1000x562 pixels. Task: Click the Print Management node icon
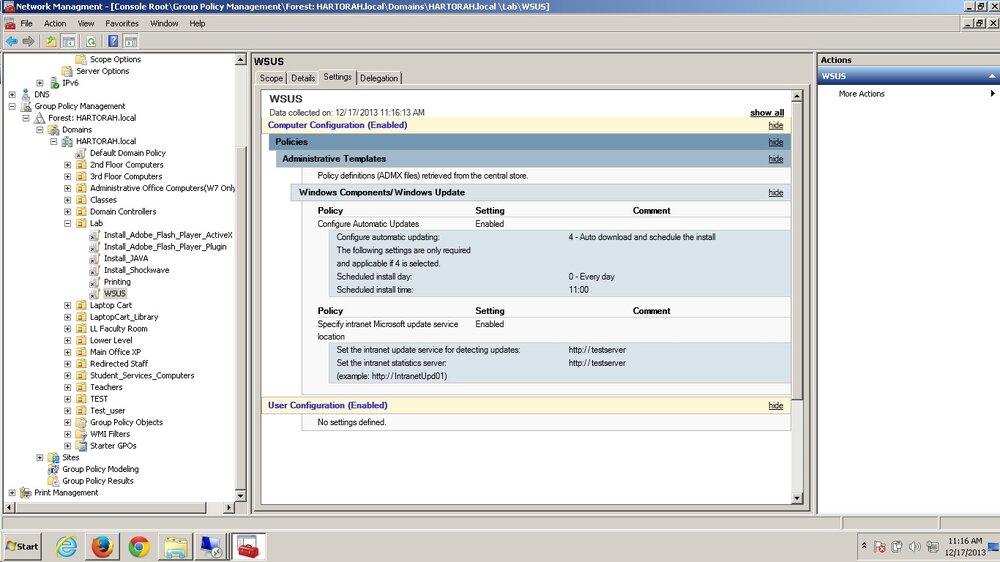[x=26, y=492]
